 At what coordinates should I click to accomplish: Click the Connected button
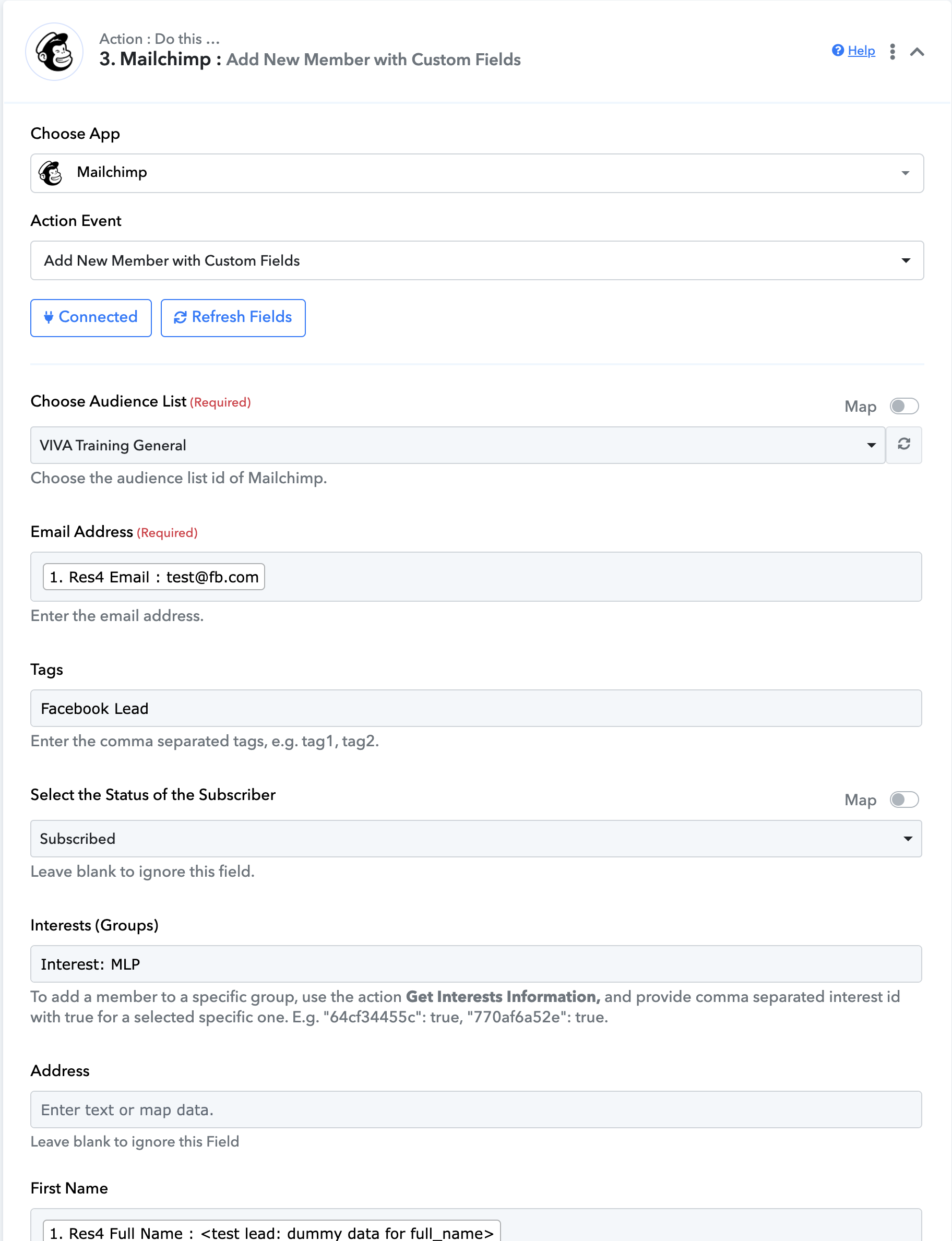tap(91, 318)
